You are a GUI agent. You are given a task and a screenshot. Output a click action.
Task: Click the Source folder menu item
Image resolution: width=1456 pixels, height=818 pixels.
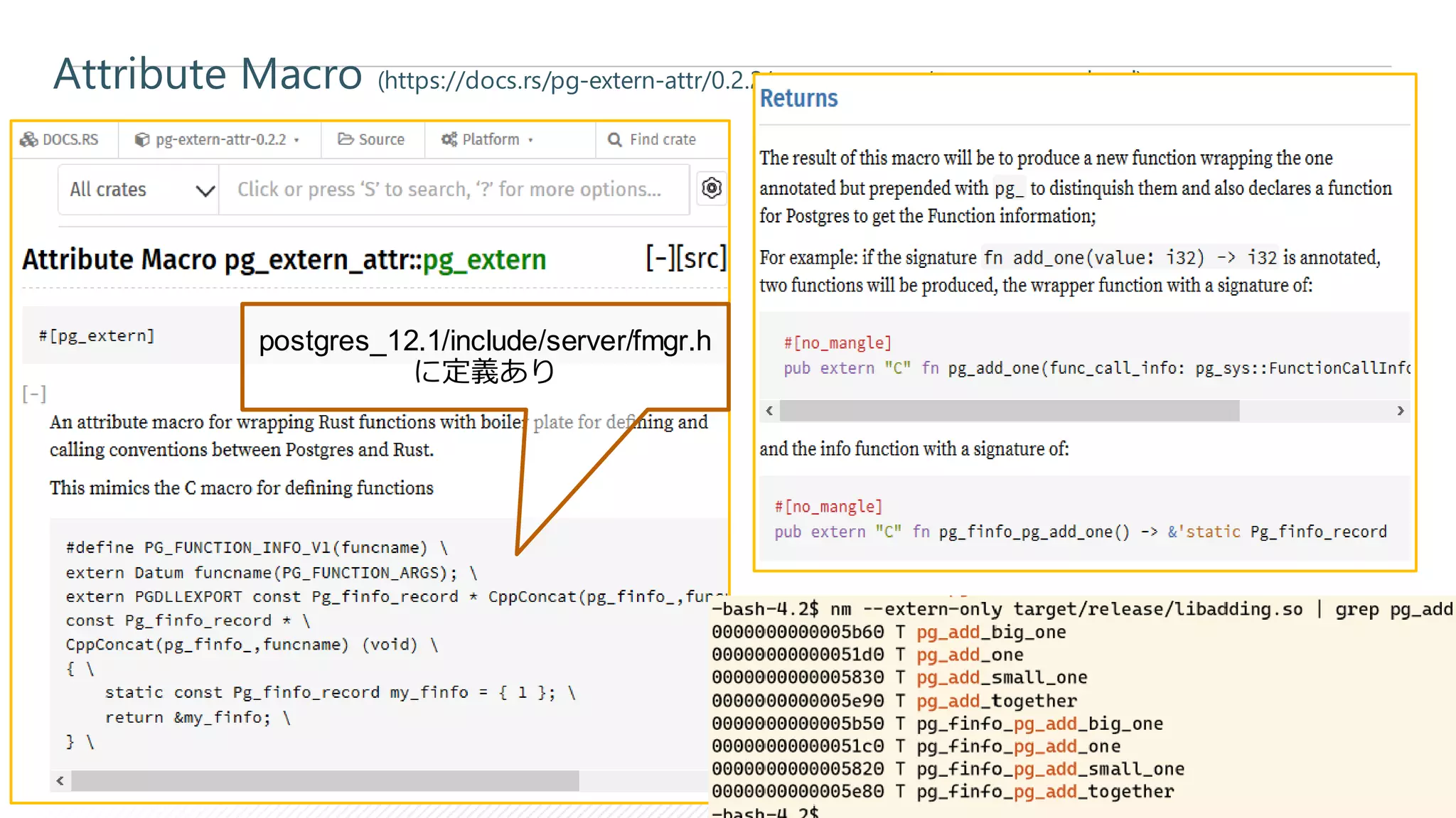point(372,139)
